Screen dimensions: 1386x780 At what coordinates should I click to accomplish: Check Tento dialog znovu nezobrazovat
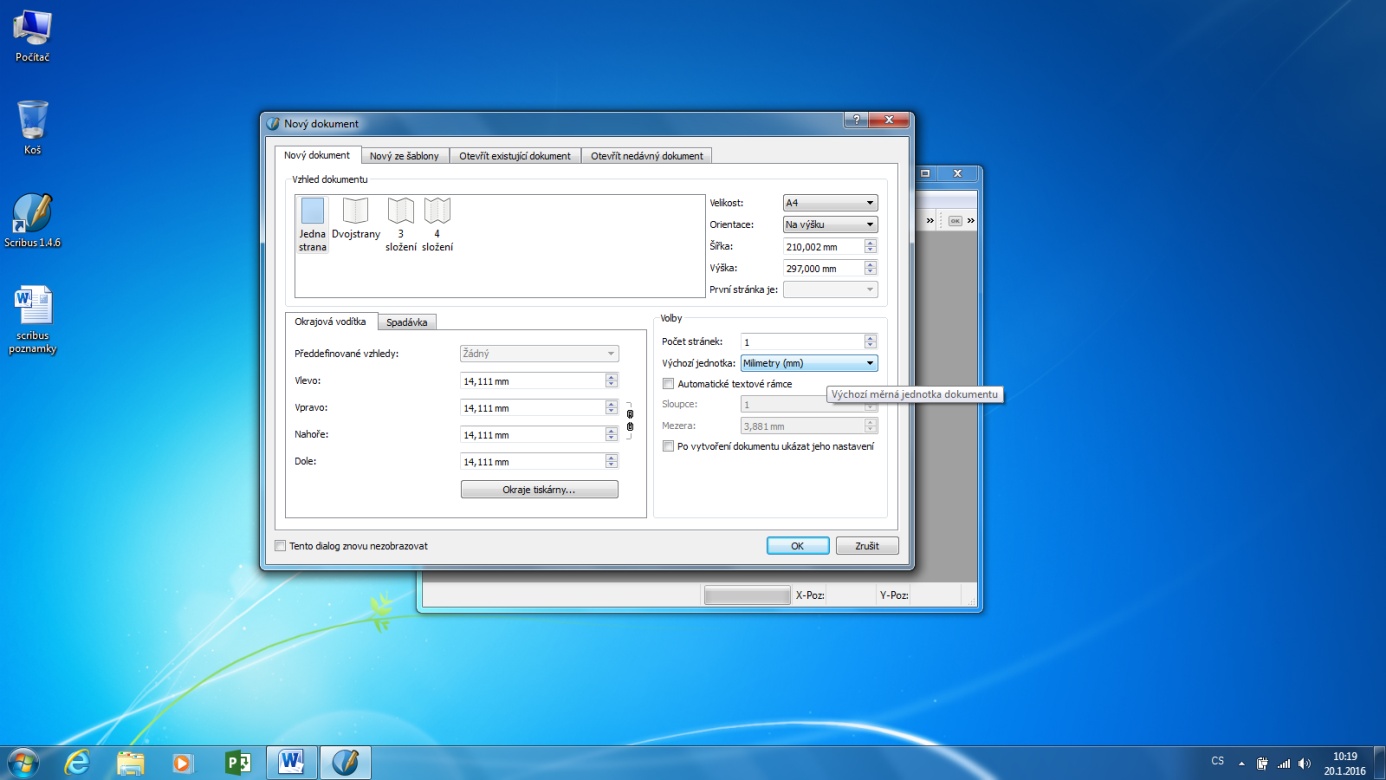coord(280,546)
